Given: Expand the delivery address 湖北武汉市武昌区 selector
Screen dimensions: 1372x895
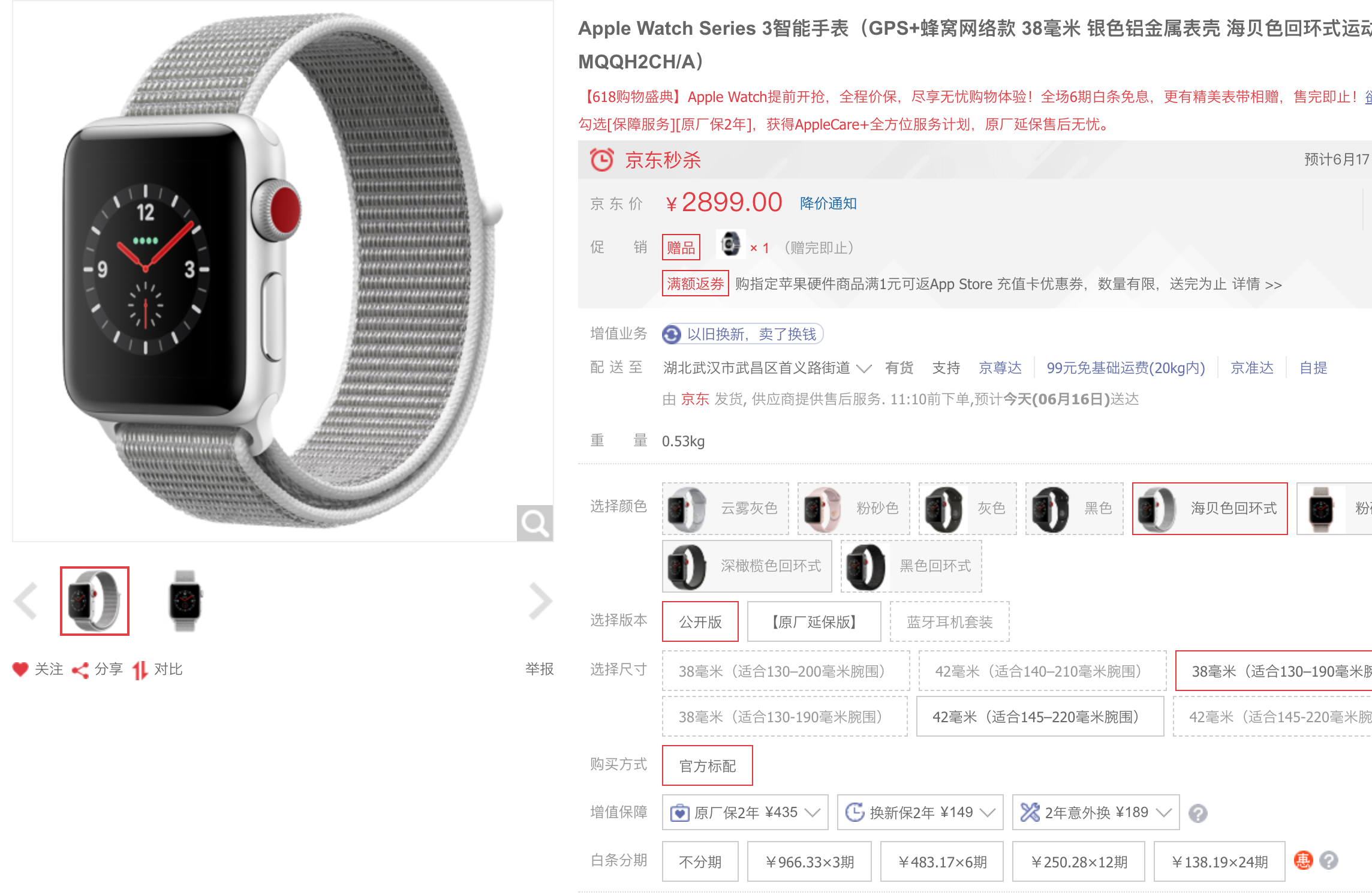Looking at the screenshot, I should pyautogui.click(x=767, y=368).
